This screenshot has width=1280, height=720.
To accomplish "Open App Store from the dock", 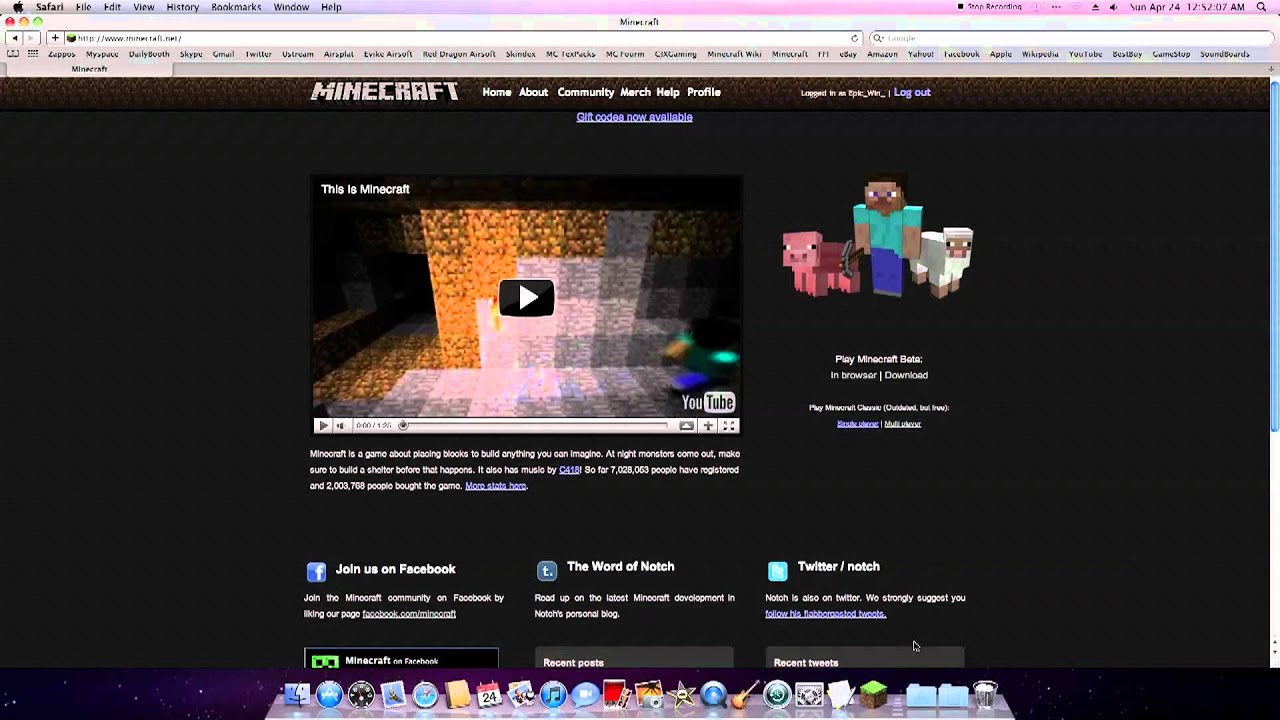I will [329, 694].
